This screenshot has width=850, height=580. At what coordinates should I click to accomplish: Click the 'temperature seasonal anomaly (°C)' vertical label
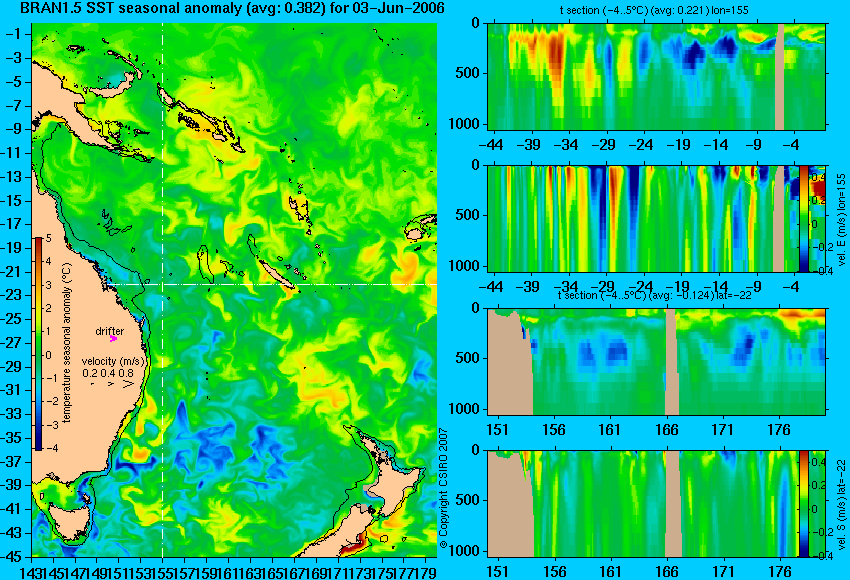[67, 343]
